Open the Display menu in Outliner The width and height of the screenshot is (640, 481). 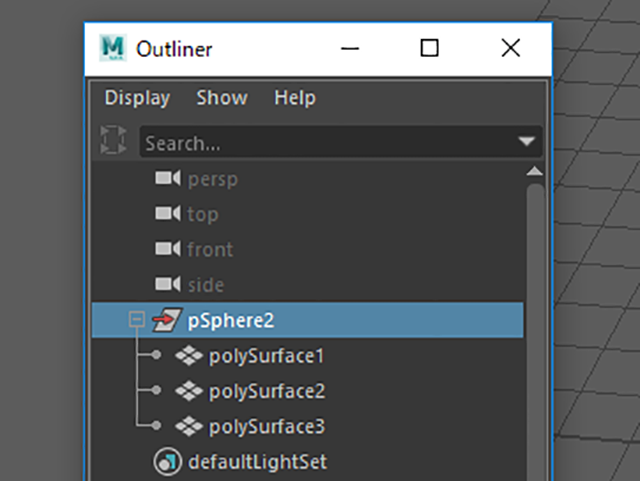click(x=137, y=98)
